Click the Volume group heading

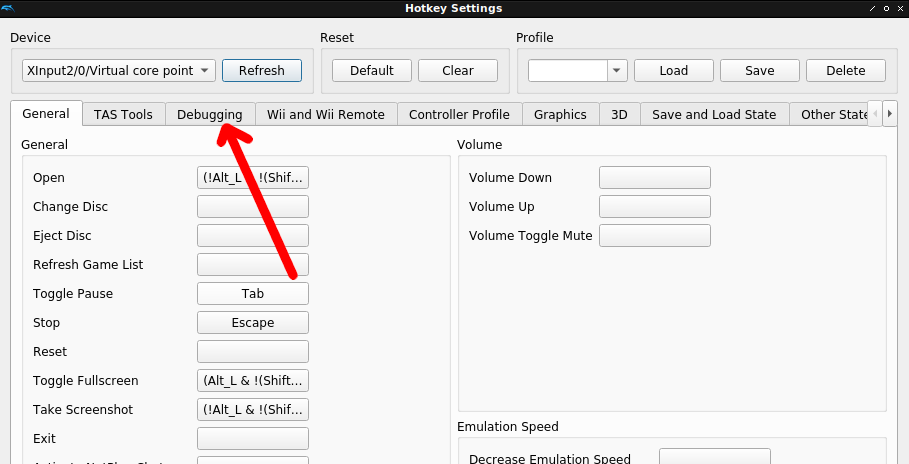479,144
